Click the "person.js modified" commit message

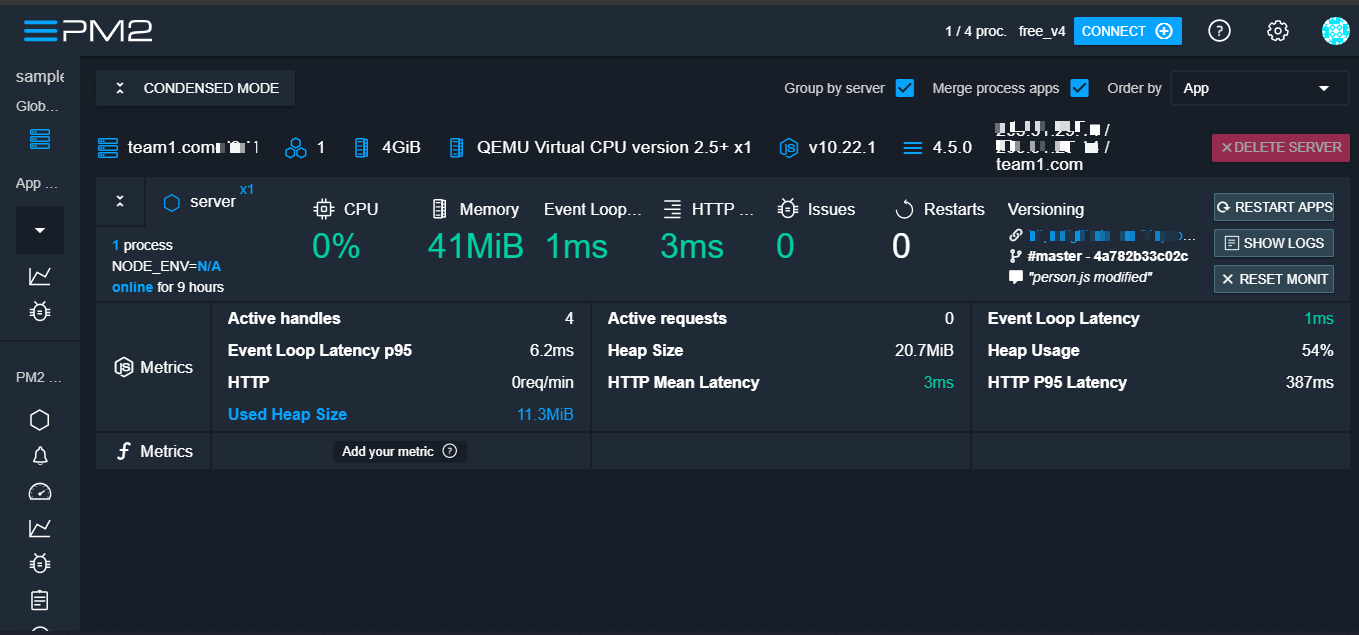pyautogui.click(x=1090, y=277)
